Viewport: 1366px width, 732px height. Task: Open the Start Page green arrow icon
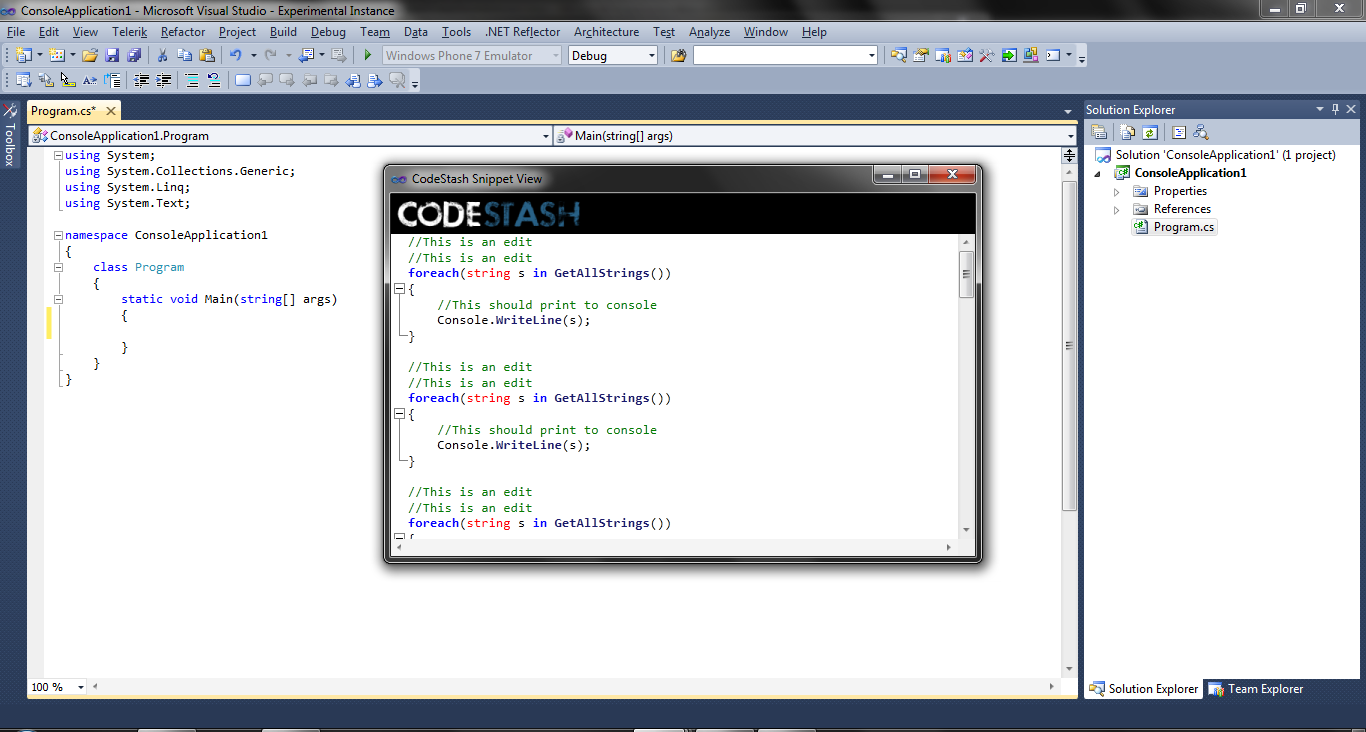[x=1009, y=56]
